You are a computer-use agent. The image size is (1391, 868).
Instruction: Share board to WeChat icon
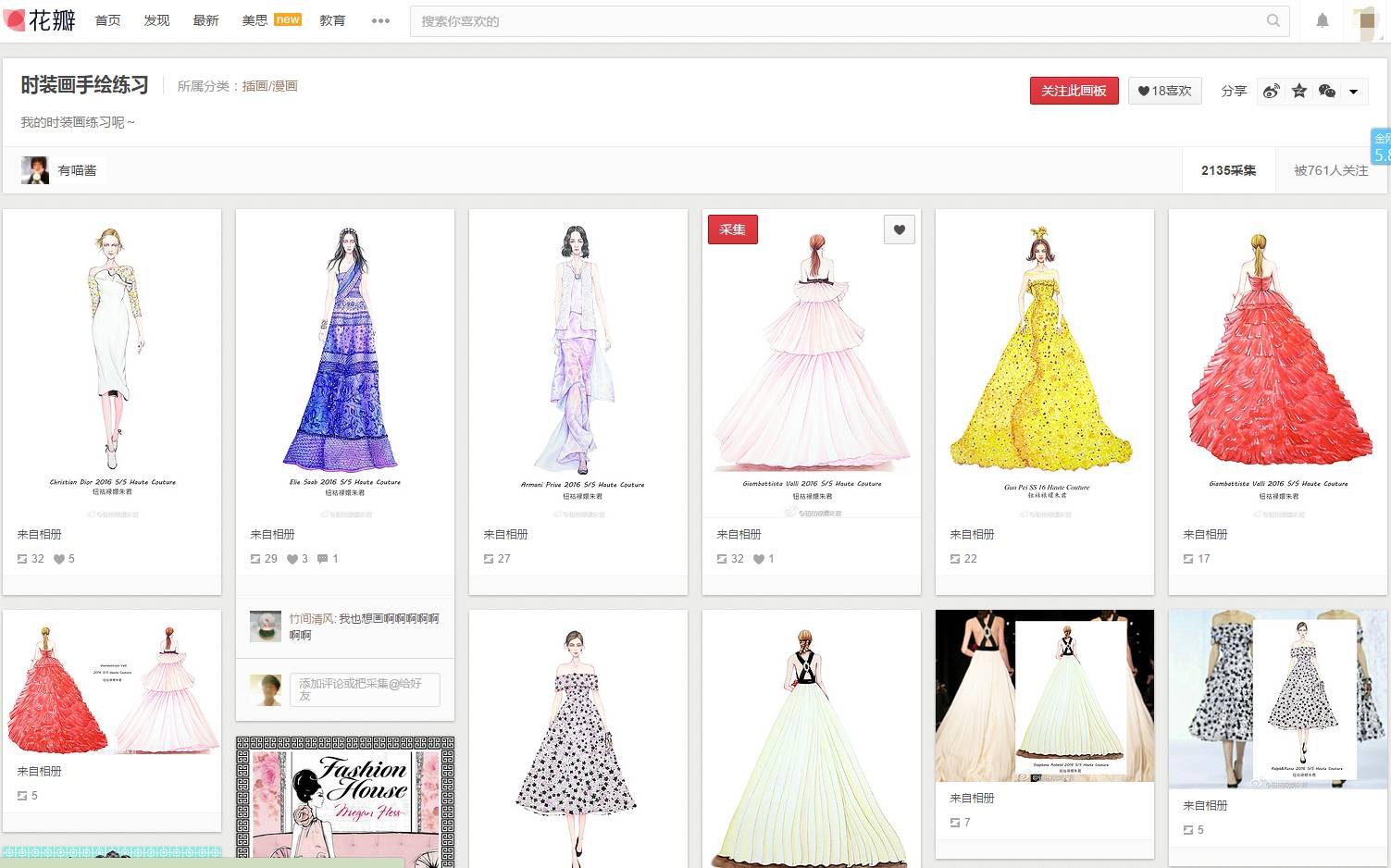(1327, 91)
